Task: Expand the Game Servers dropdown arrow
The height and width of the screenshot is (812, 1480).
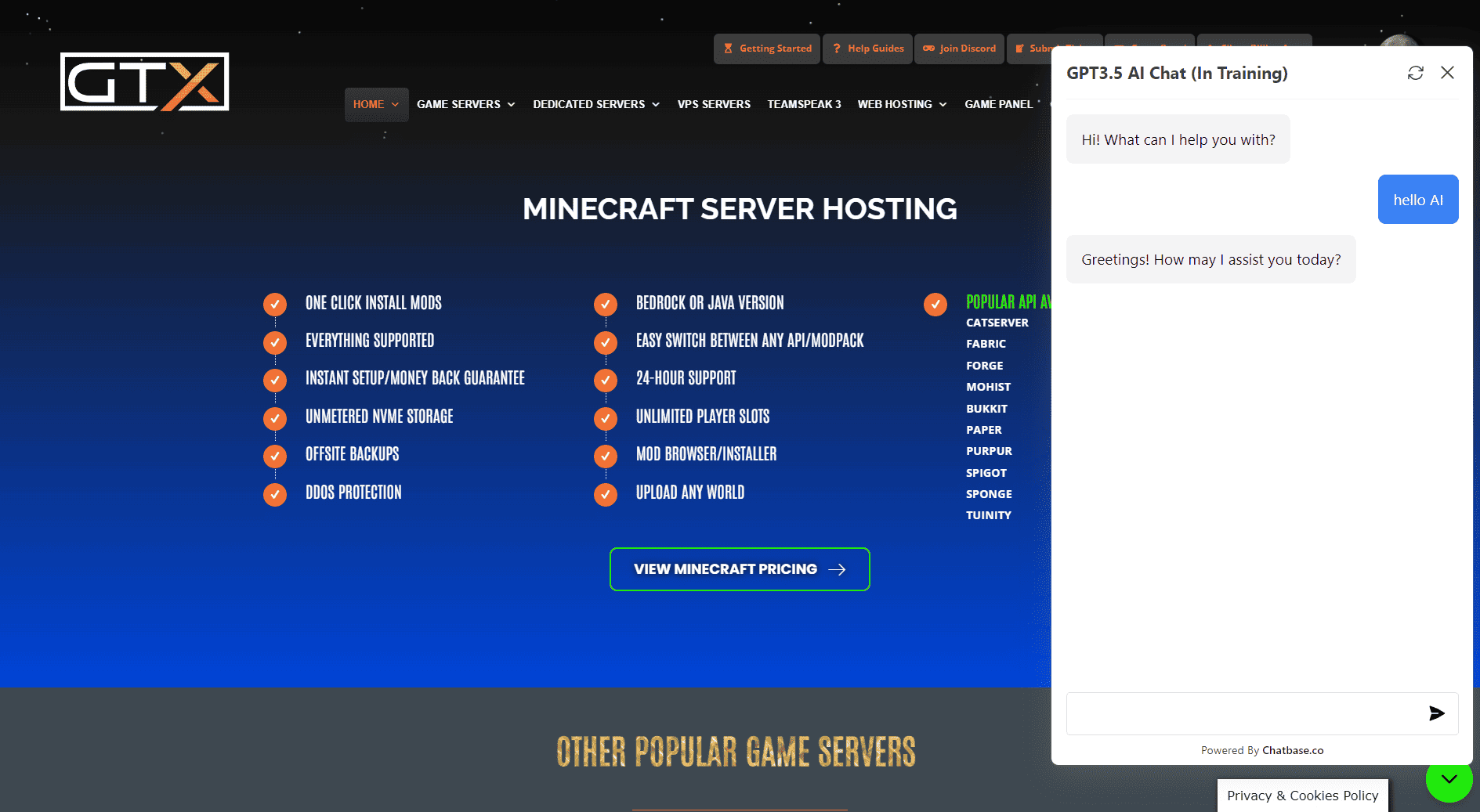Action: pyautogui.click(x=512, y=104)
